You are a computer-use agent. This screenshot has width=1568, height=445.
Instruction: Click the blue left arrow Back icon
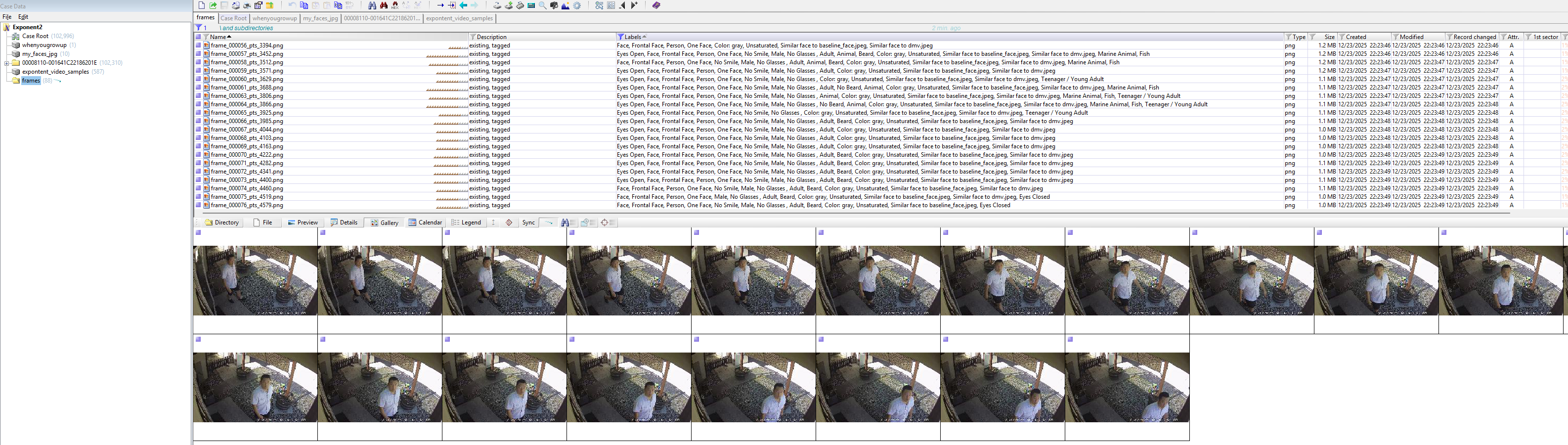tap(463, 5)
